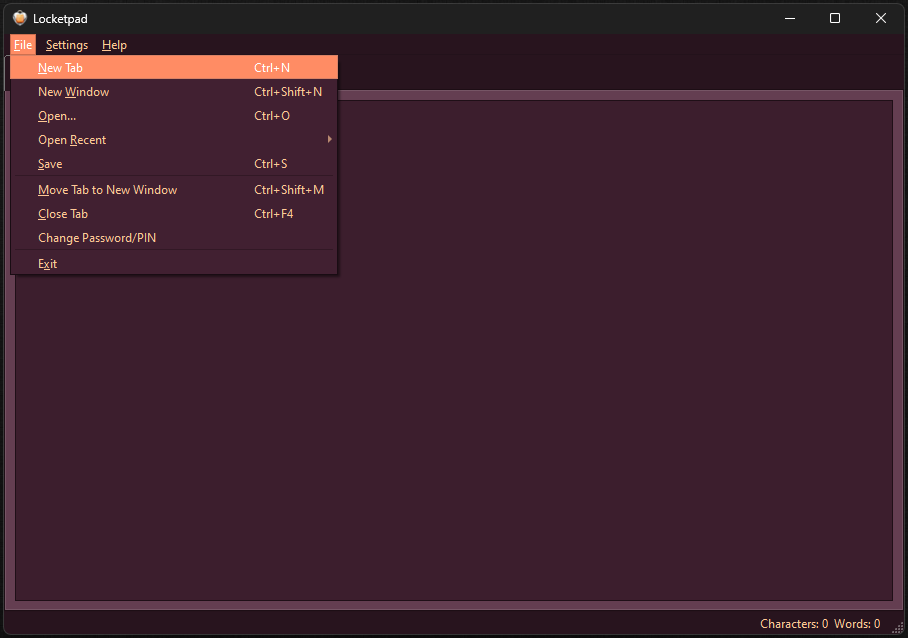Open the Help menu
908x638 pixels.
point(114,44)
